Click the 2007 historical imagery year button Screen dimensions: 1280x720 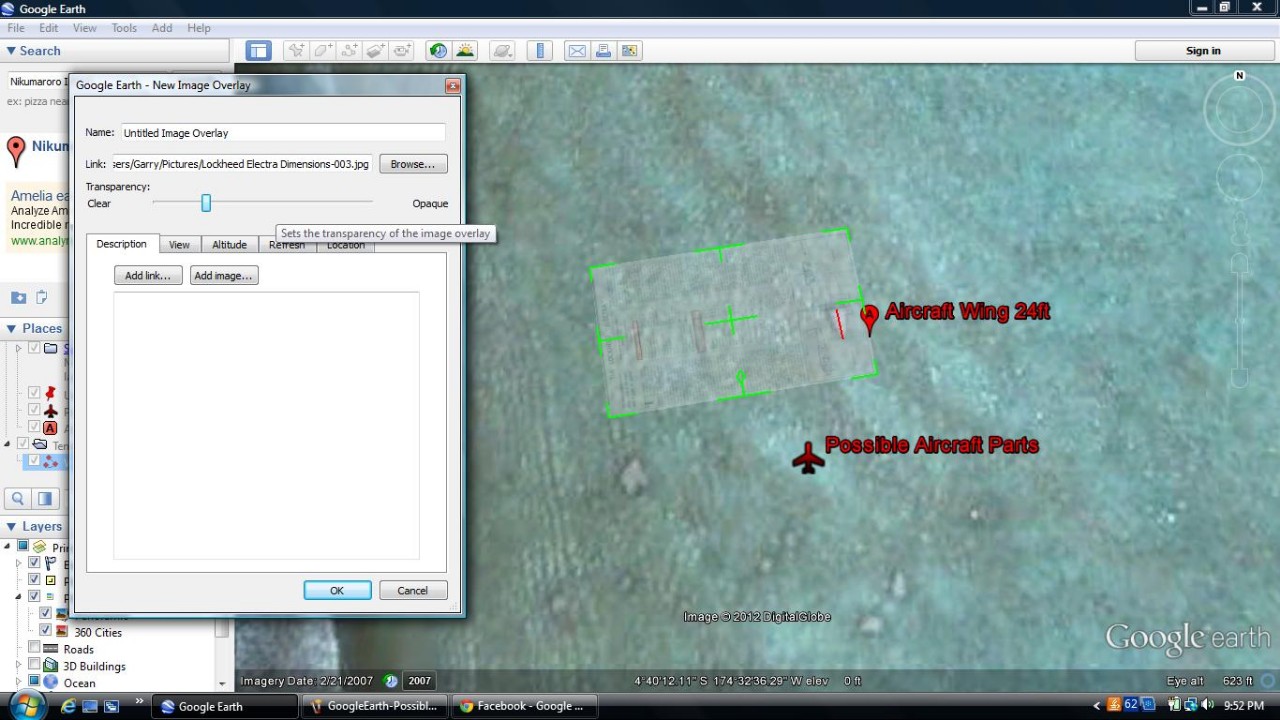[x=419, y=681]
